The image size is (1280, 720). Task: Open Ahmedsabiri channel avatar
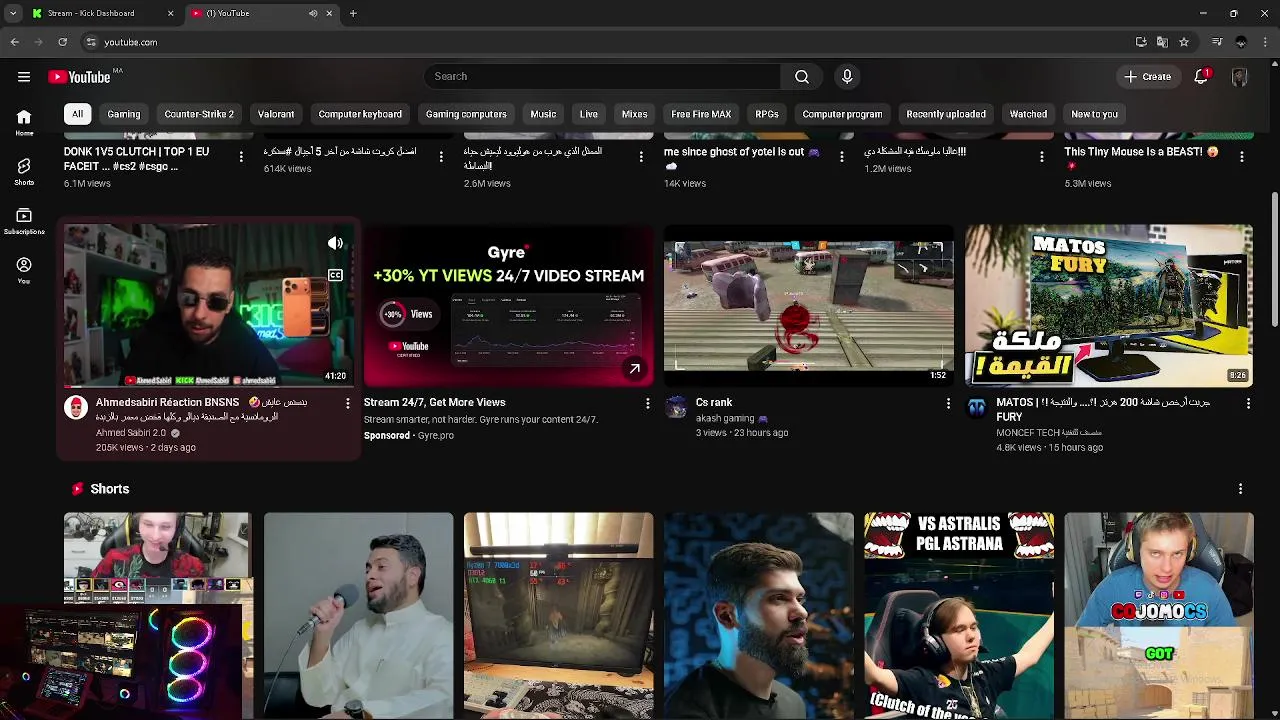pos(76,408)
